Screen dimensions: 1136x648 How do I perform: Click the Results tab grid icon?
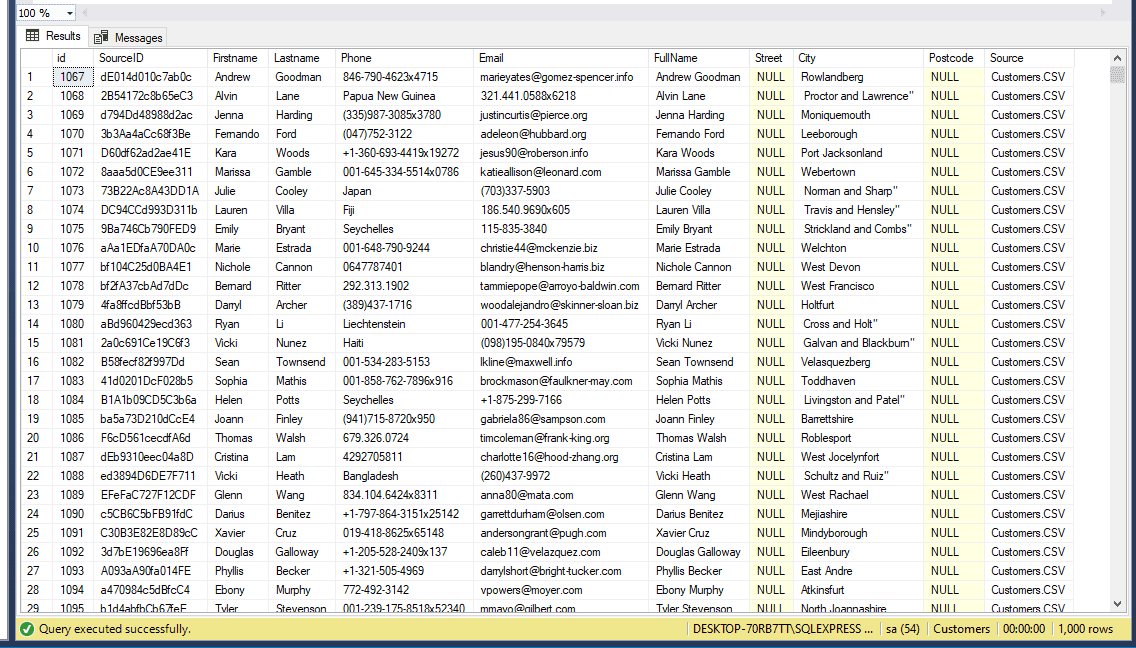[x=33, y=36]
